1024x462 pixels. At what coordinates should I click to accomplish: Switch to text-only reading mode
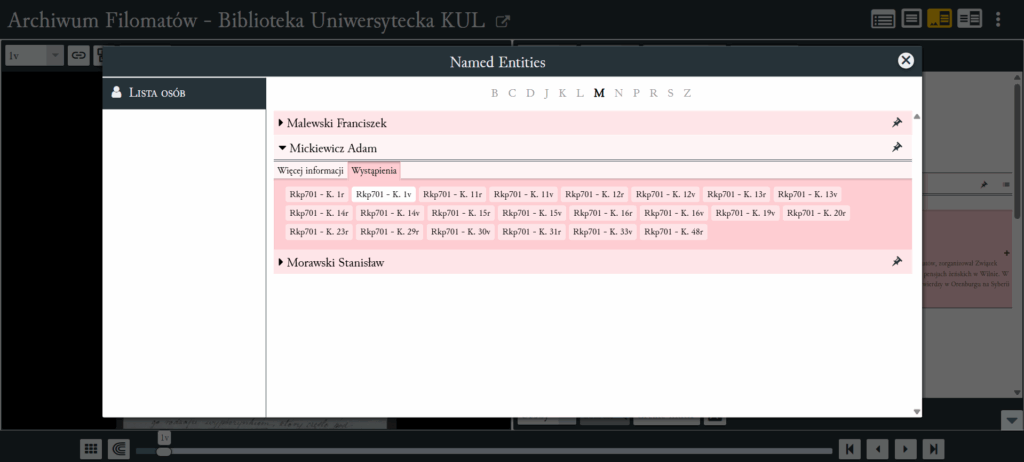point(911,18)
